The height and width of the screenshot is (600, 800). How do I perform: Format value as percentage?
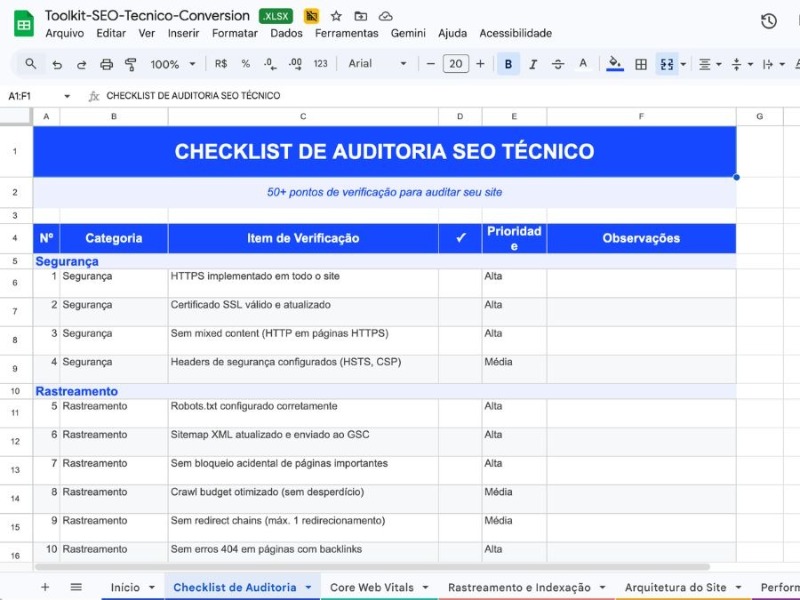[245, 64]
